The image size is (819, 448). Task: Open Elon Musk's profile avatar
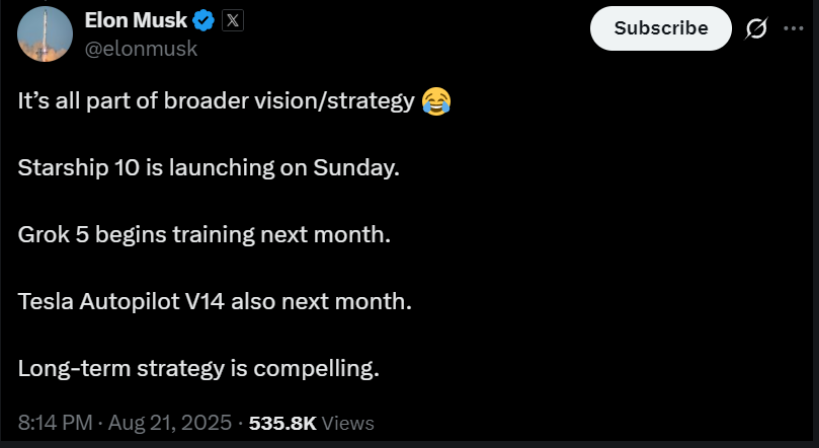[x=44, y=34]
